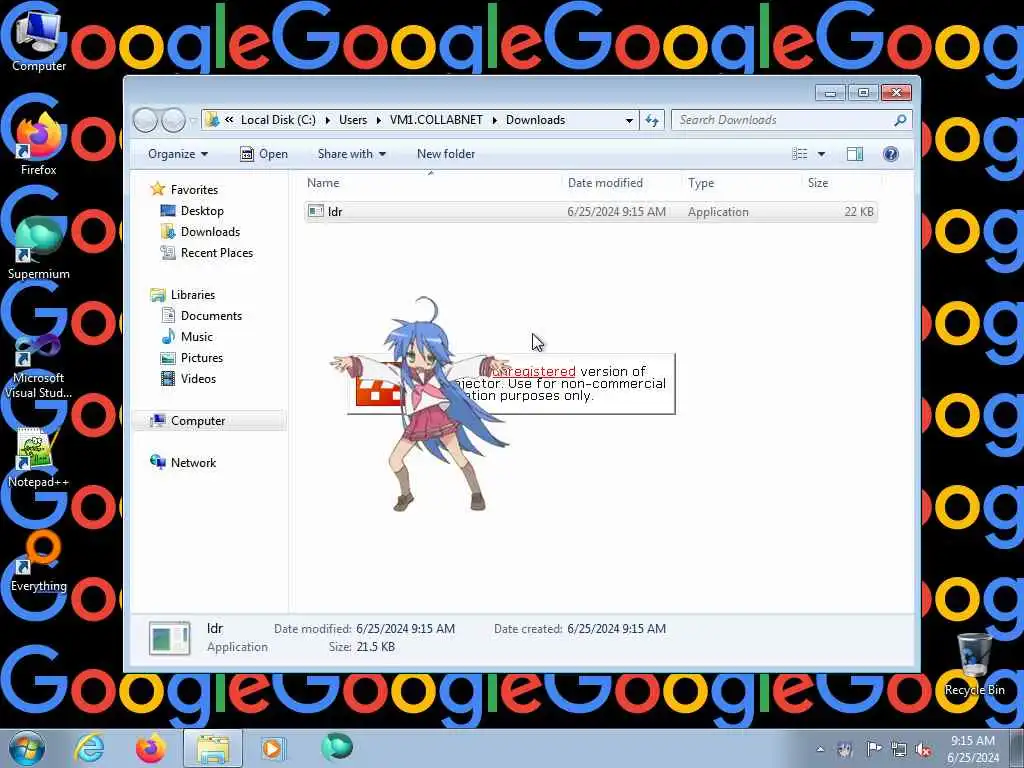Image resolution: width=1024 pixels, height=768 pixels.
Task: Click the search magnifier icon
Action: (900, 120)
